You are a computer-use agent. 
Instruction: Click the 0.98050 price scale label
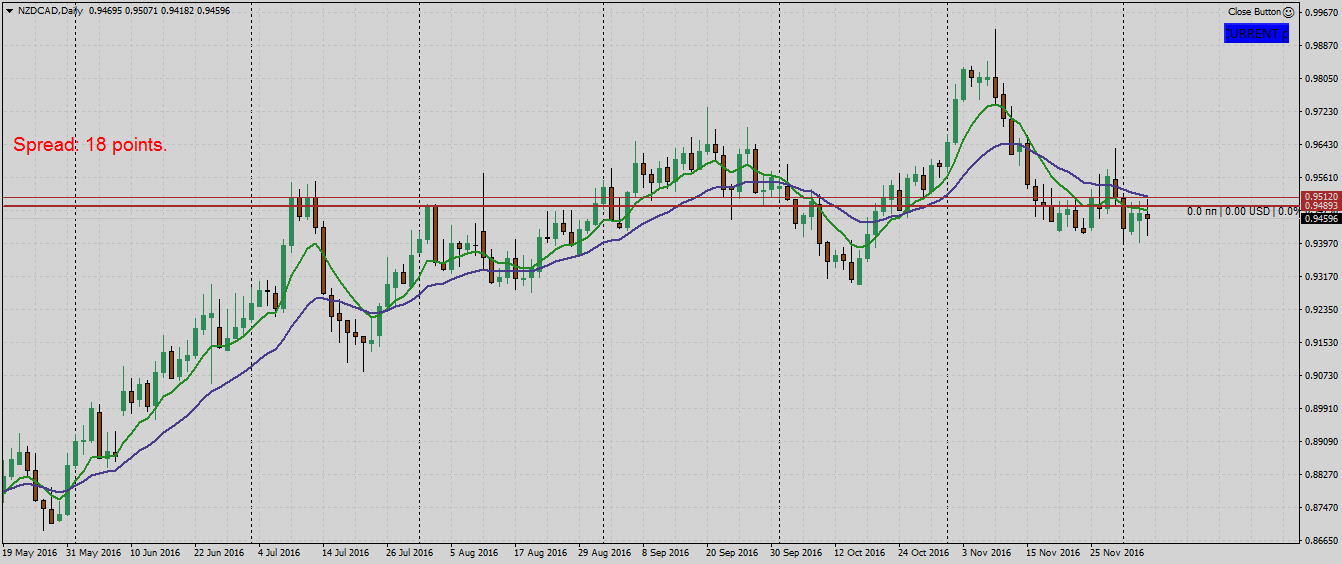(1323, 78)
